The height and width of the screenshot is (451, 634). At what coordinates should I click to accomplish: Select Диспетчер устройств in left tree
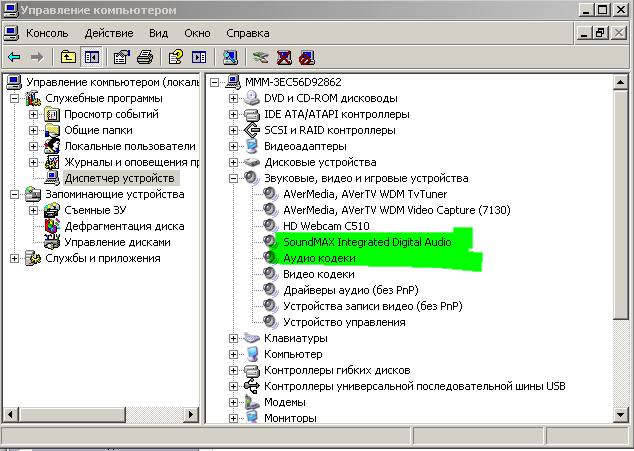[119, 178]
